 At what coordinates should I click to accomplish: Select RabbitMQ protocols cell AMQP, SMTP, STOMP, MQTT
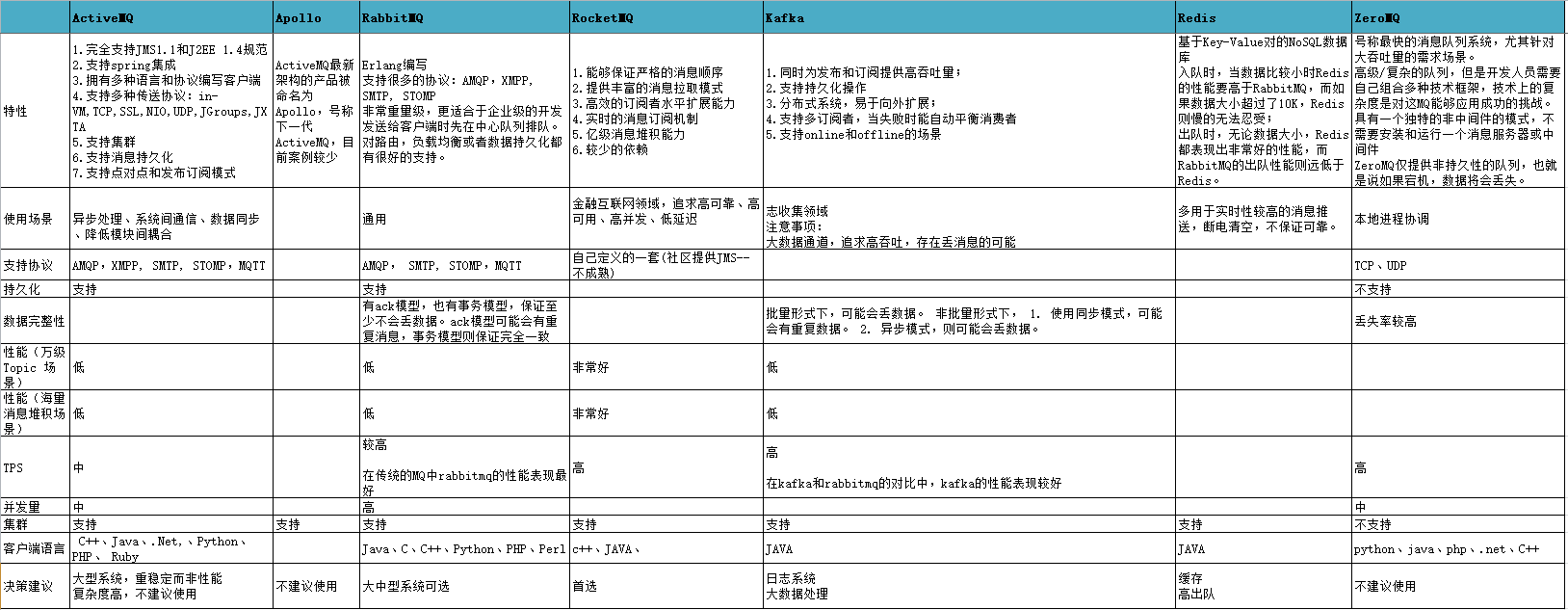click(465, 265)
